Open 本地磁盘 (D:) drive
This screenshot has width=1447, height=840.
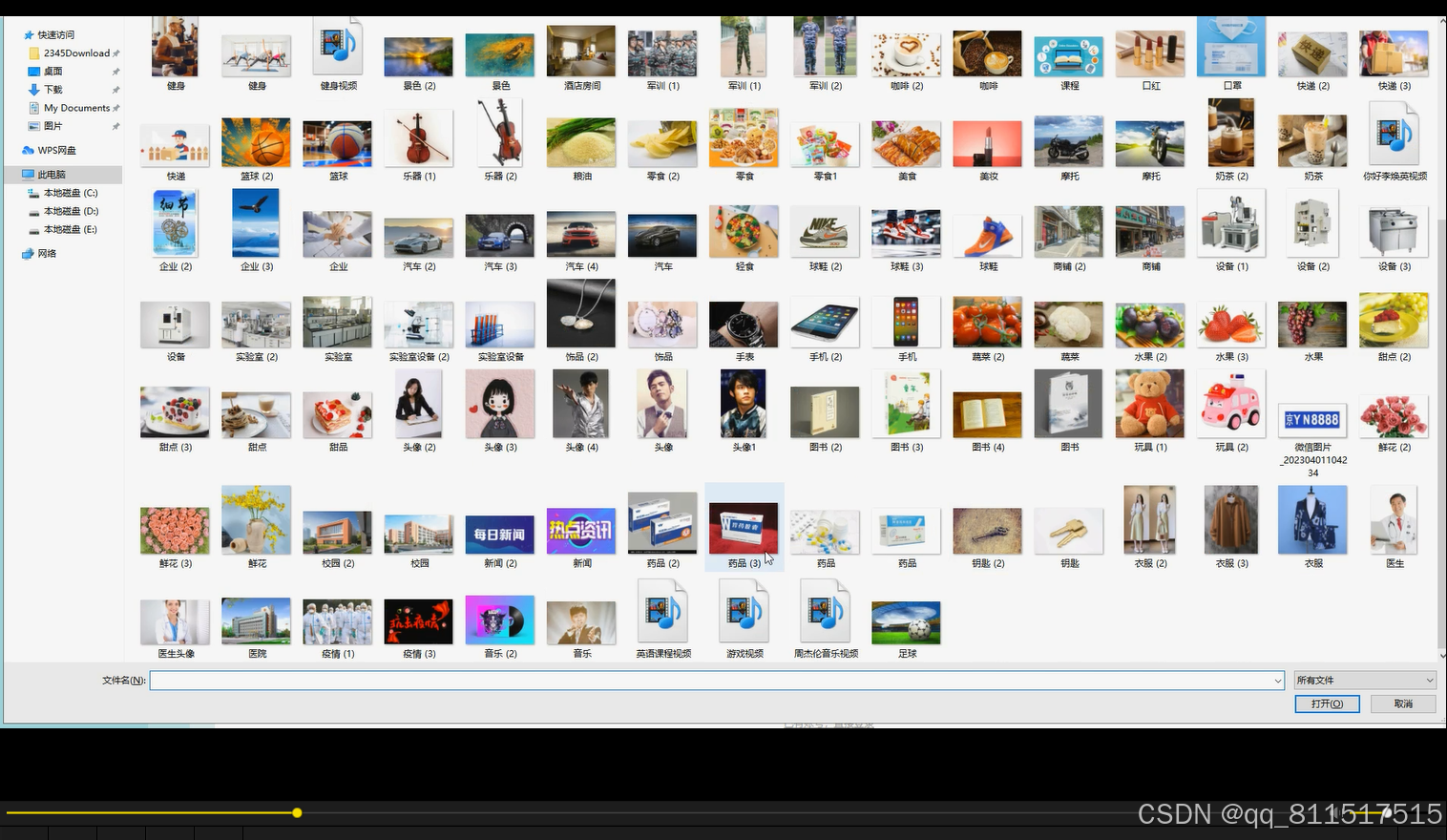click(70, 211)
